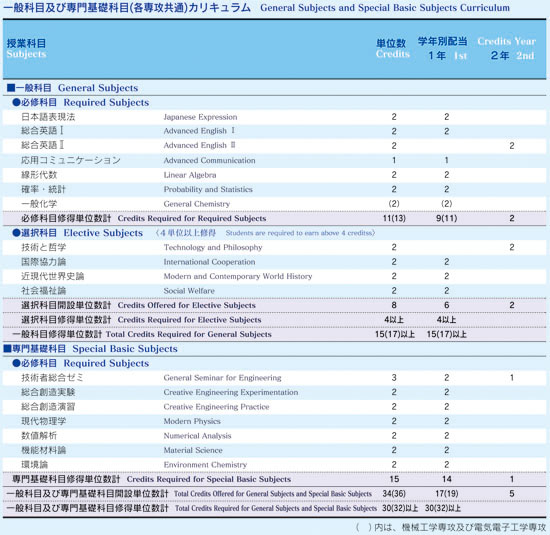Viewport: 550px width, 535px height.
Task: Select 'Linear Algebra' subject
Action: coord(190,175)
